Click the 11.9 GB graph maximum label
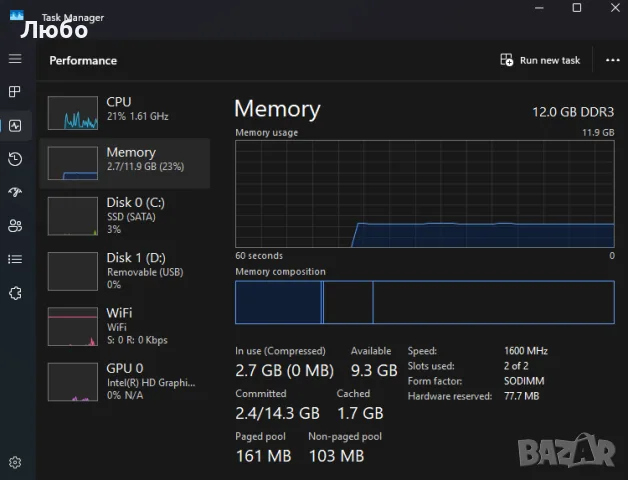The image size is (628, 480). coord(598,132)
